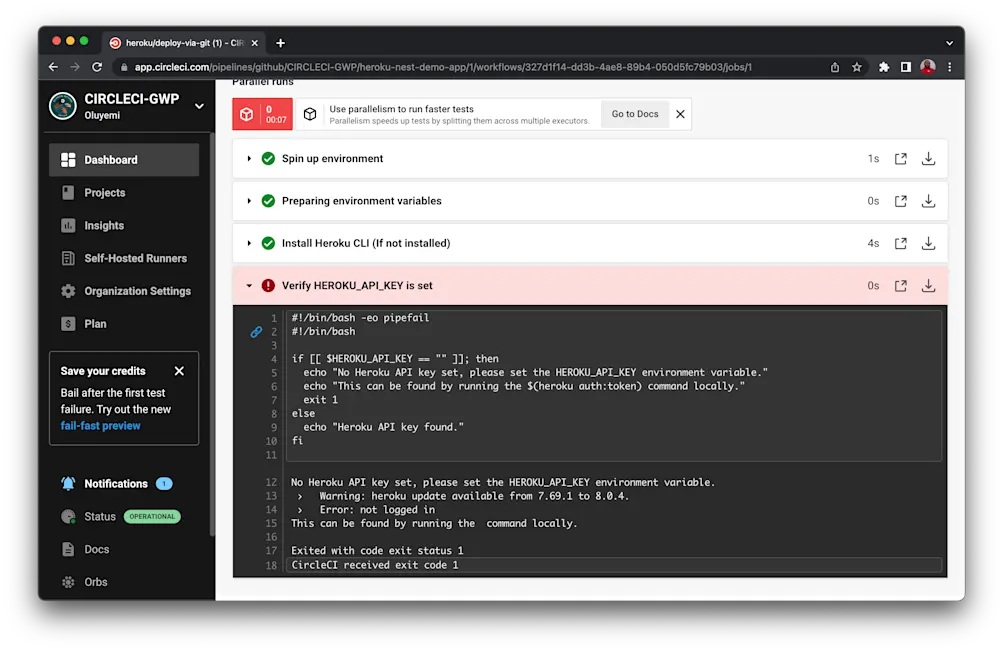This screenshot has width=1003, height=651.
Task: Click the Go to Docs button
Action: point(634,114)
